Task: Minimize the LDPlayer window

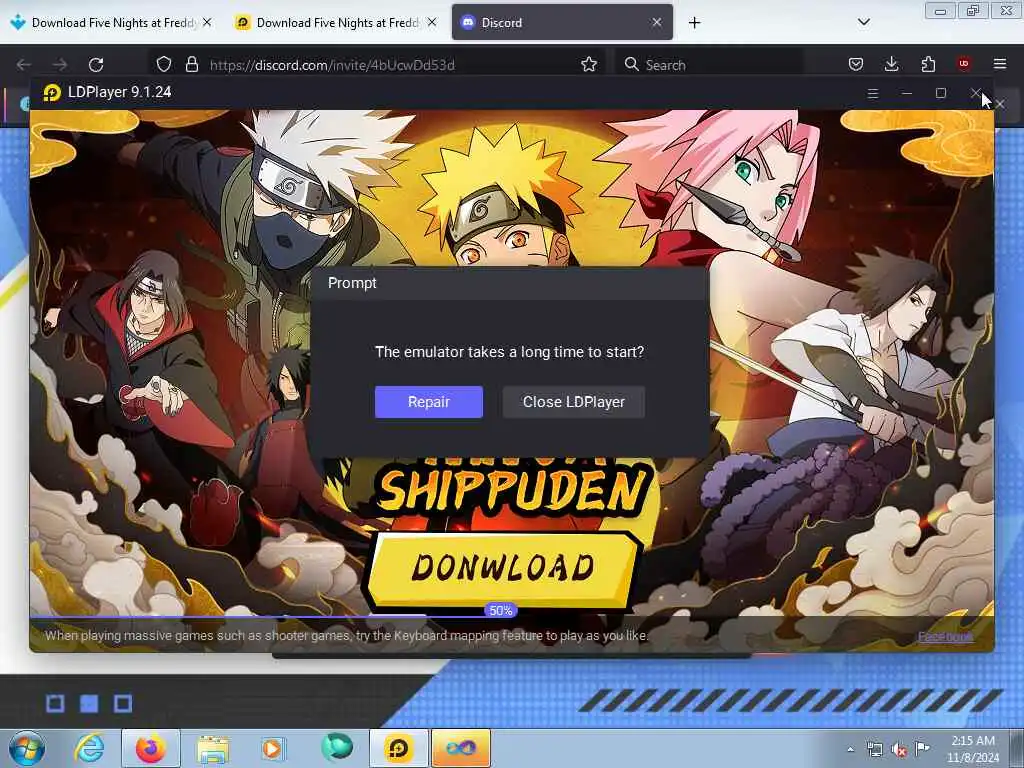Action: (x=906, y=93)
